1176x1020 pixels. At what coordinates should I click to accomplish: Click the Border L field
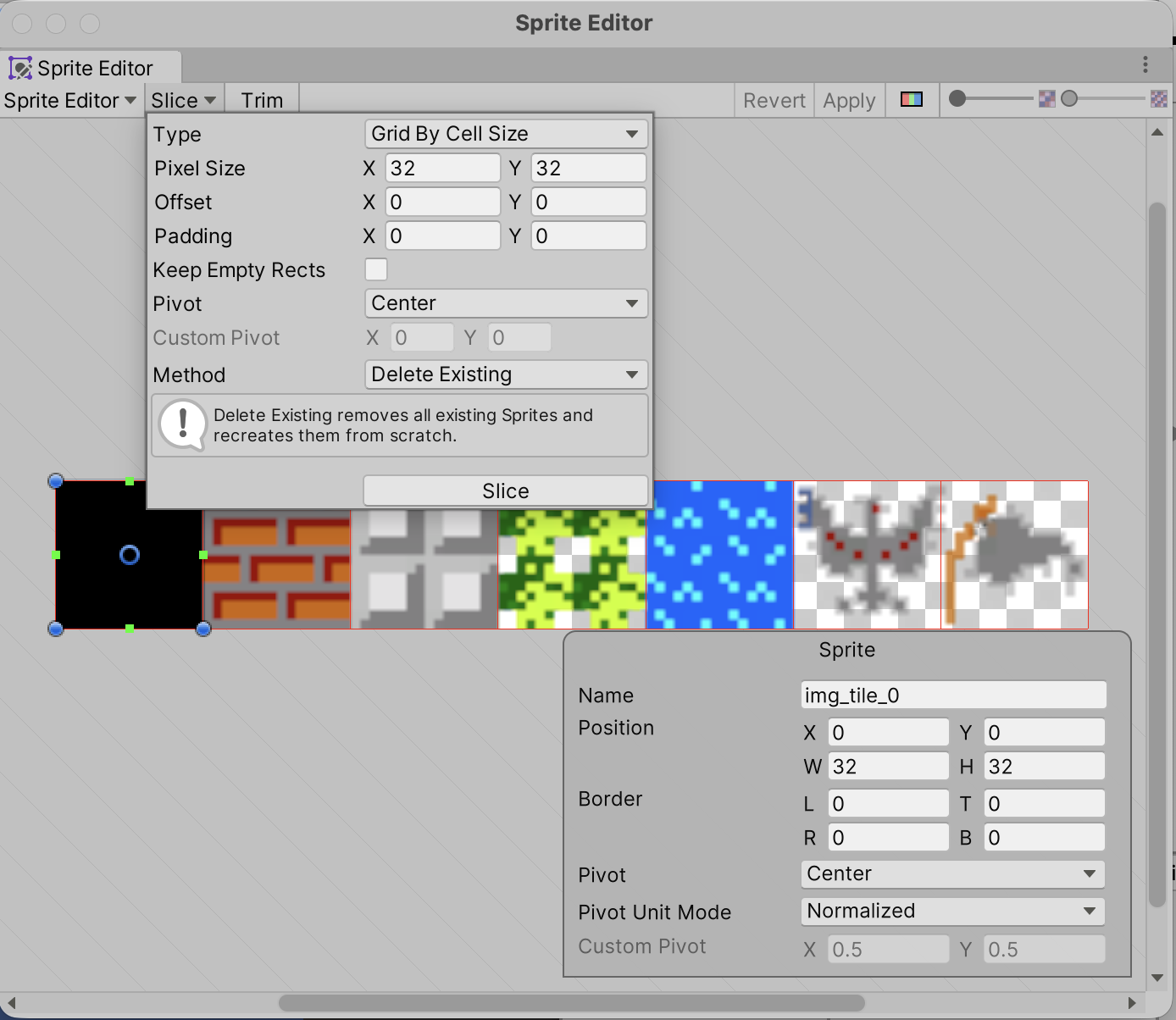888,803
